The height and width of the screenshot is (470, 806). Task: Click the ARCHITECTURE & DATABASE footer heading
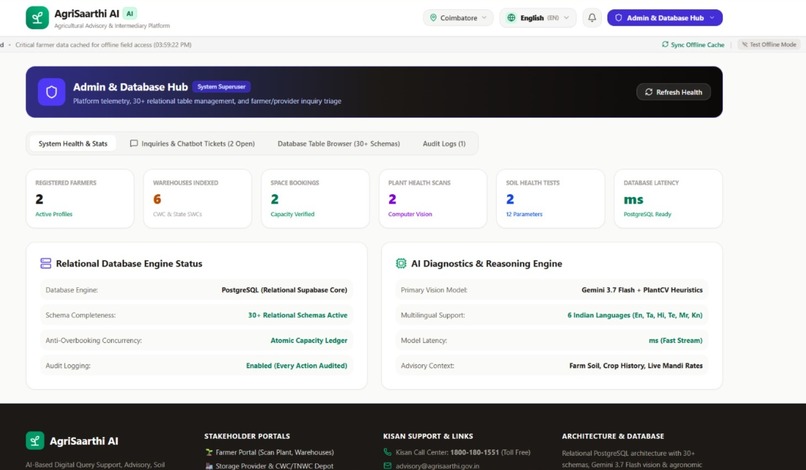[613, 436]
